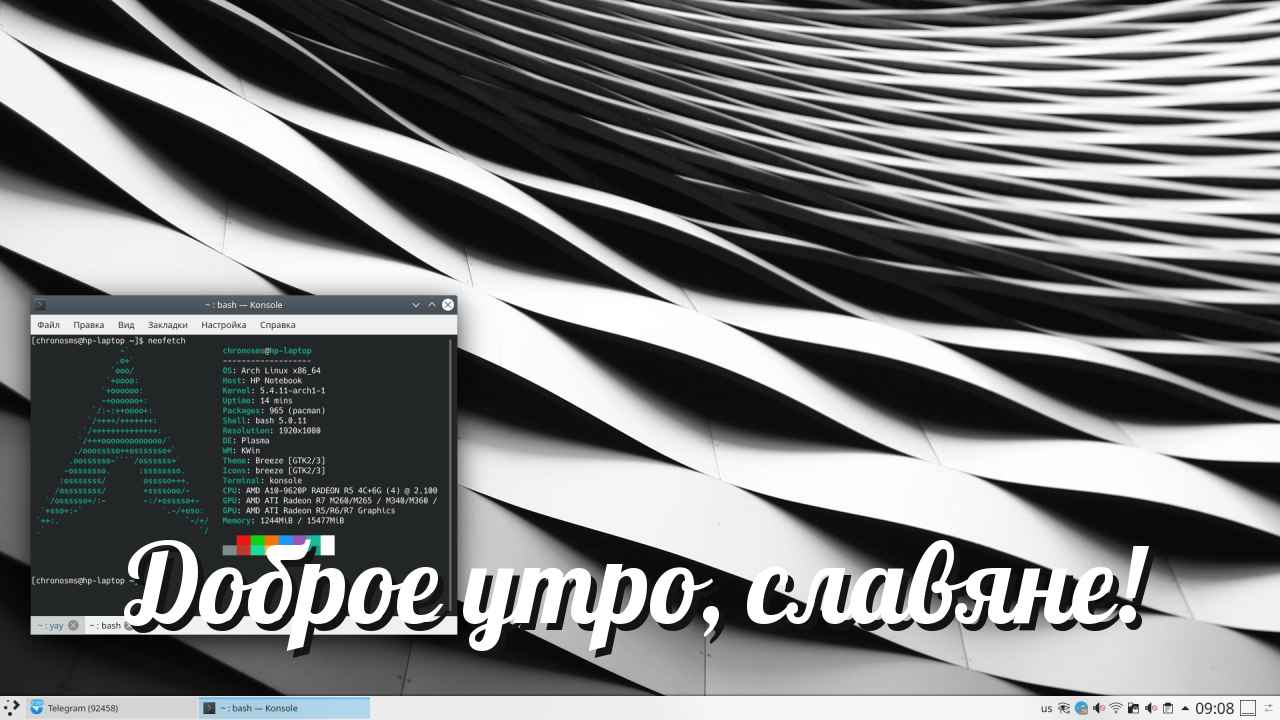Click the us keyboard layout indicator
Screen dimensions: 1280x720
pos(1047,708)
